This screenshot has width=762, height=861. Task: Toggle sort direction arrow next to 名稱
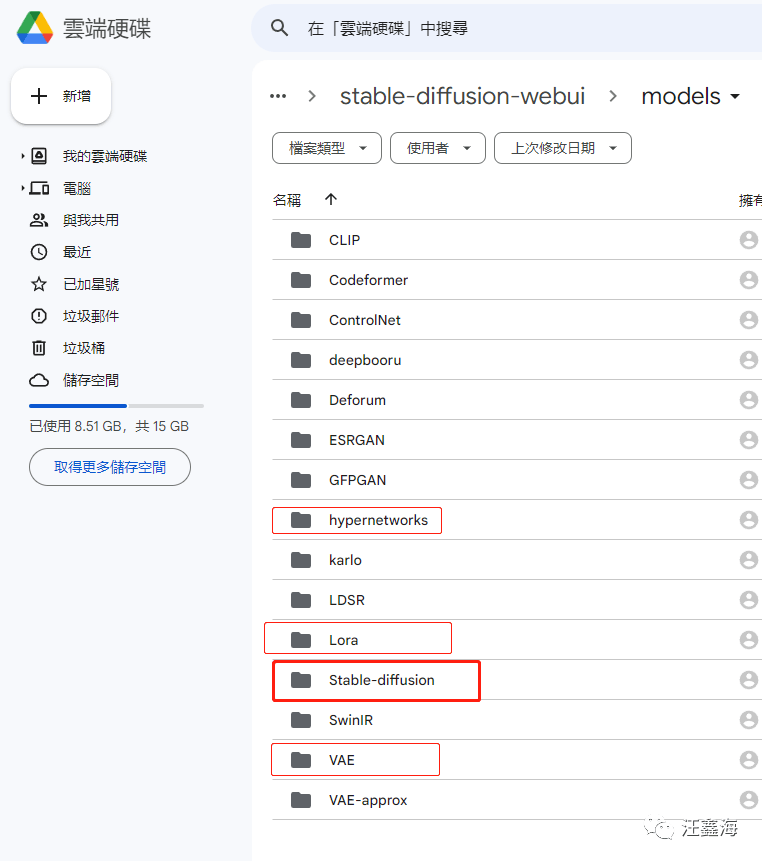coord(330,199)
